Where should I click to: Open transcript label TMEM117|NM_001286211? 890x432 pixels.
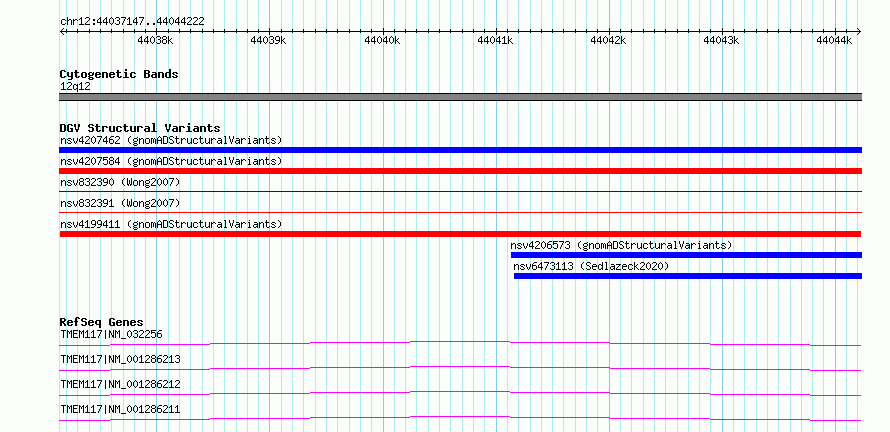pyautogui.click(x=120, y=409)
